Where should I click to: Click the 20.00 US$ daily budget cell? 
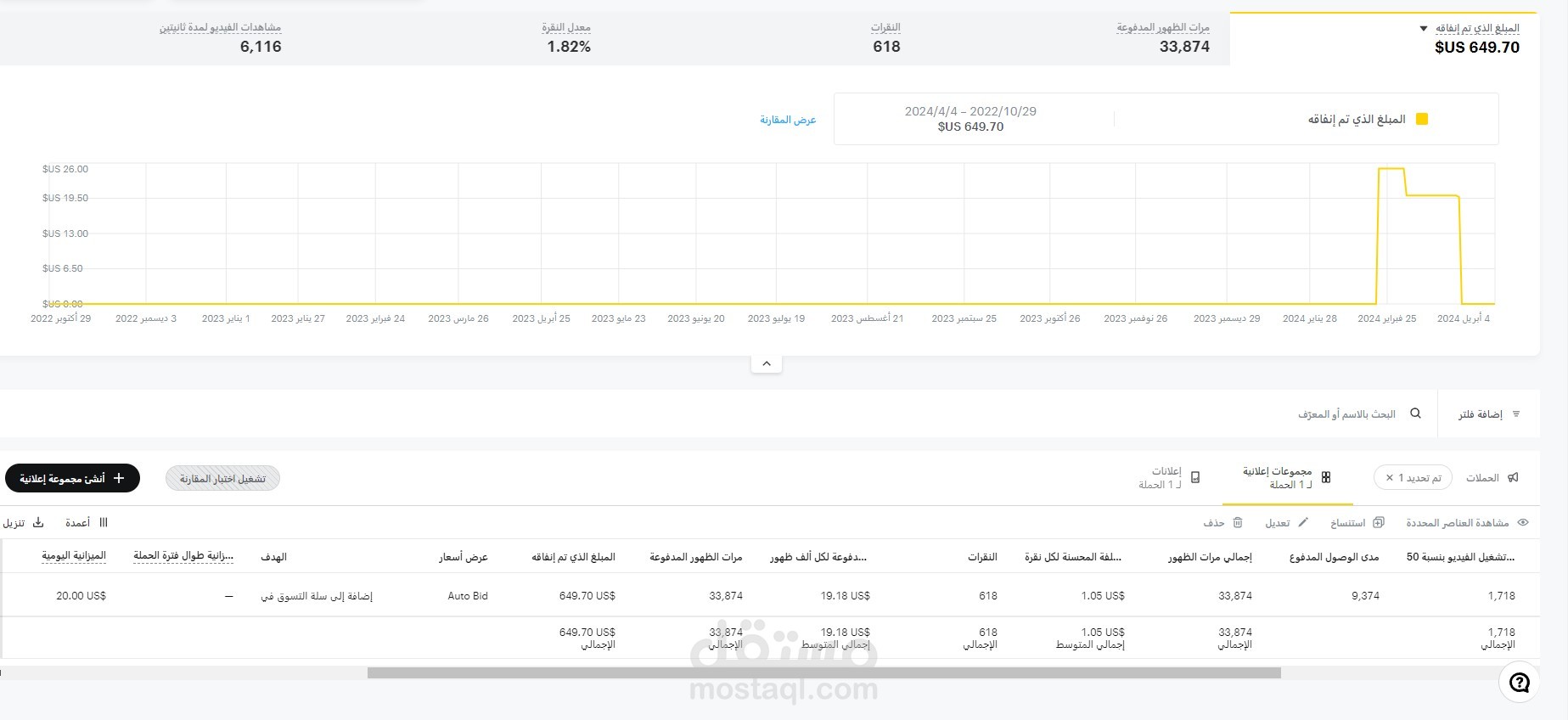81,596
